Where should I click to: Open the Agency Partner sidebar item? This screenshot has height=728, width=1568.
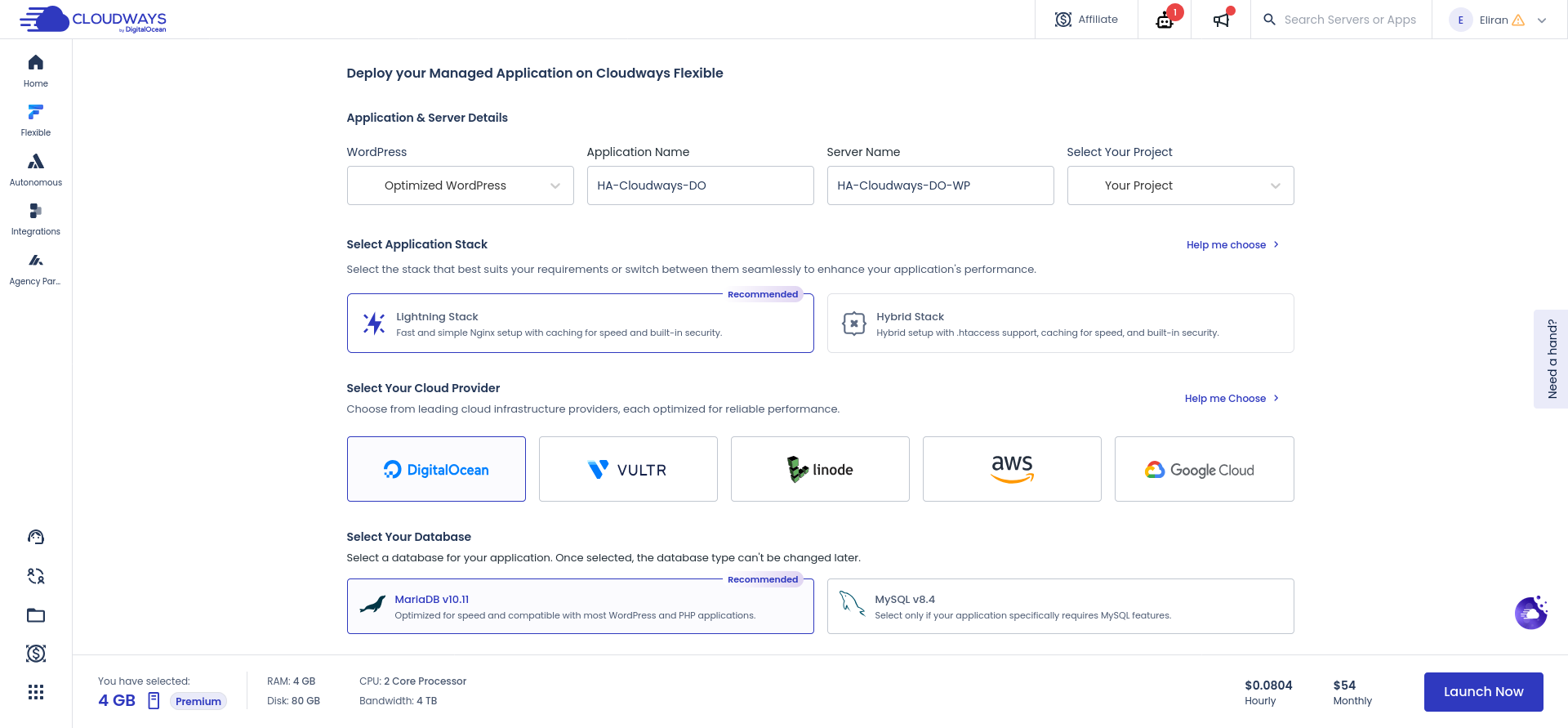click(36, 269)
